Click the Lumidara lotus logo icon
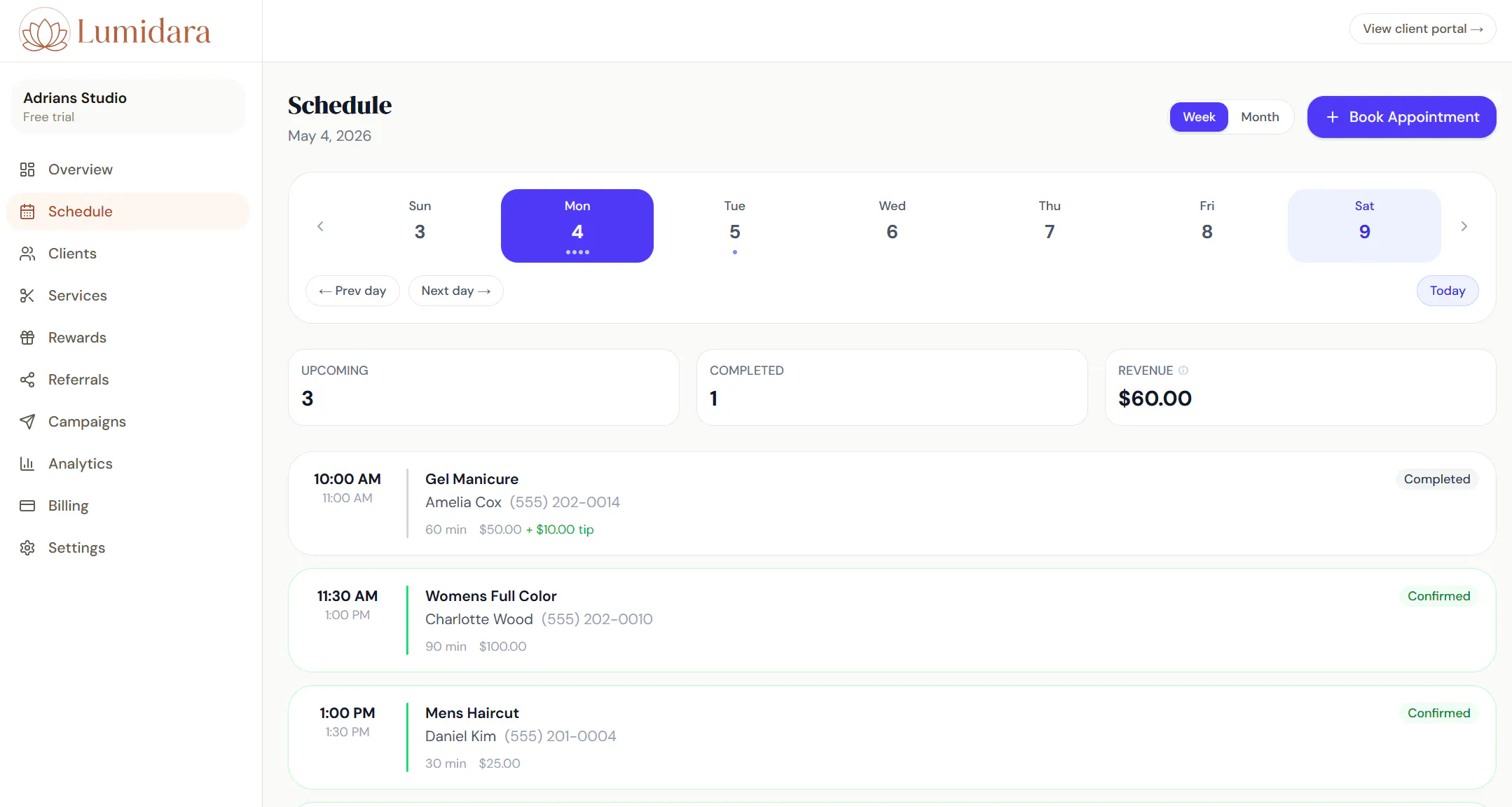Viewport: 1512px width, 807px height. (45, 31)
